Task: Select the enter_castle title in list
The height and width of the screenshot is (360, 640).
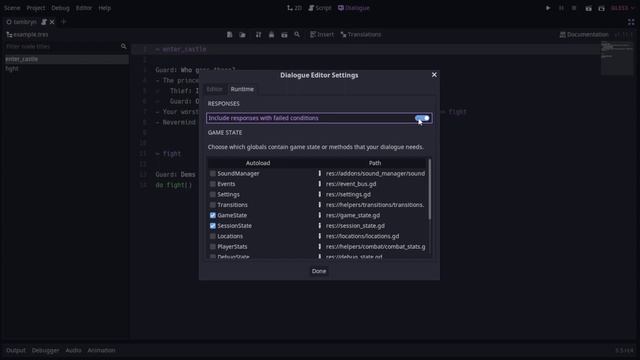Action: (66, 59)
